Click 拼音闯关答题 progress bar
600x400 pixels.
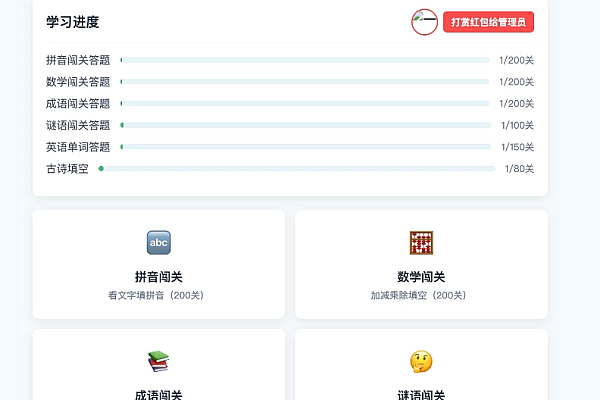pyautogui.click(x=305, y=60)
